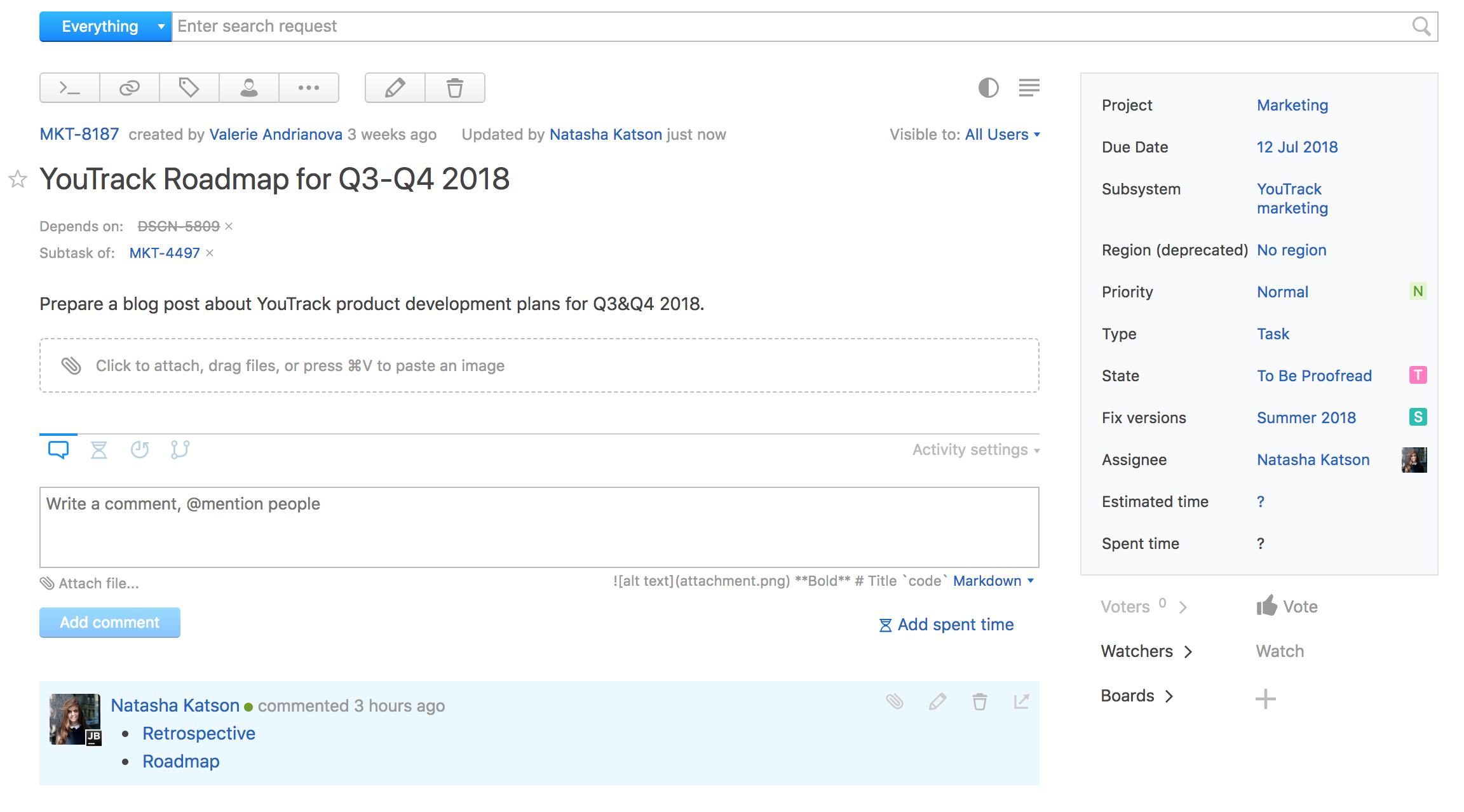Click paperclip icon in attachment drop zone
The width and height of the screenshot is (1464, 812).
[x=71, y=365]
